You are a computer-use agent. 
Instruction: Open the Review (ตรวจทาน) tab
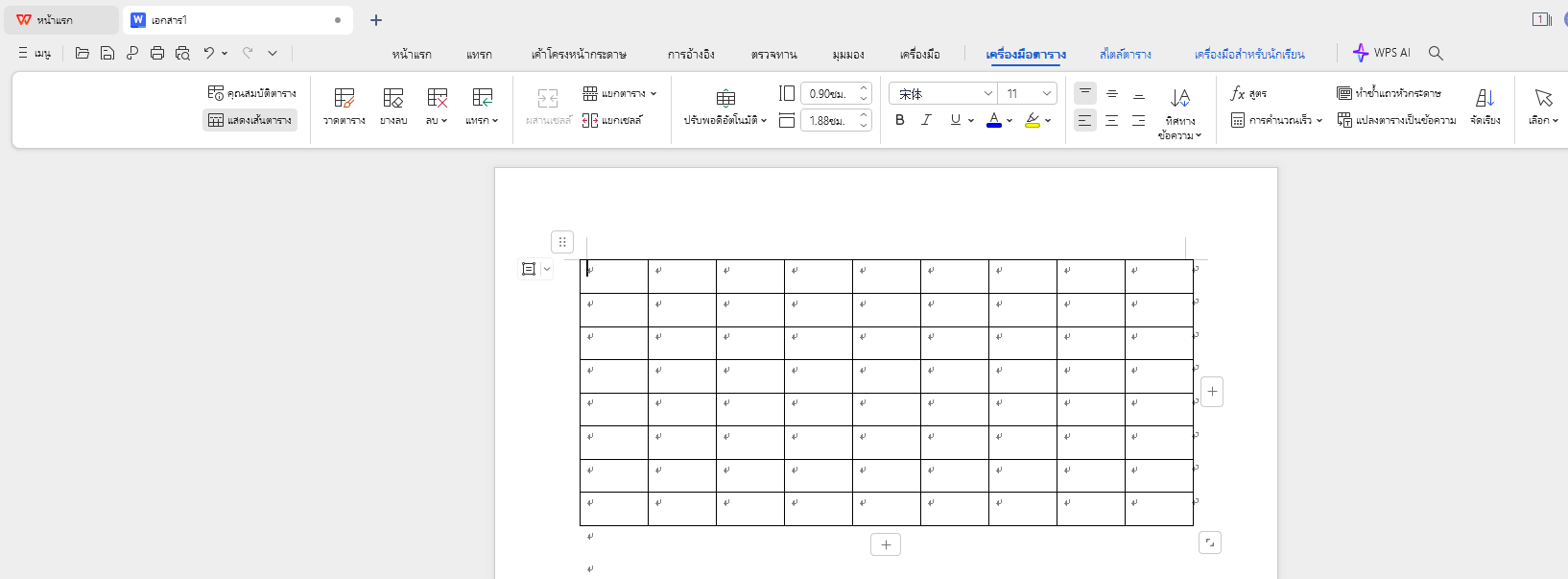773,54
